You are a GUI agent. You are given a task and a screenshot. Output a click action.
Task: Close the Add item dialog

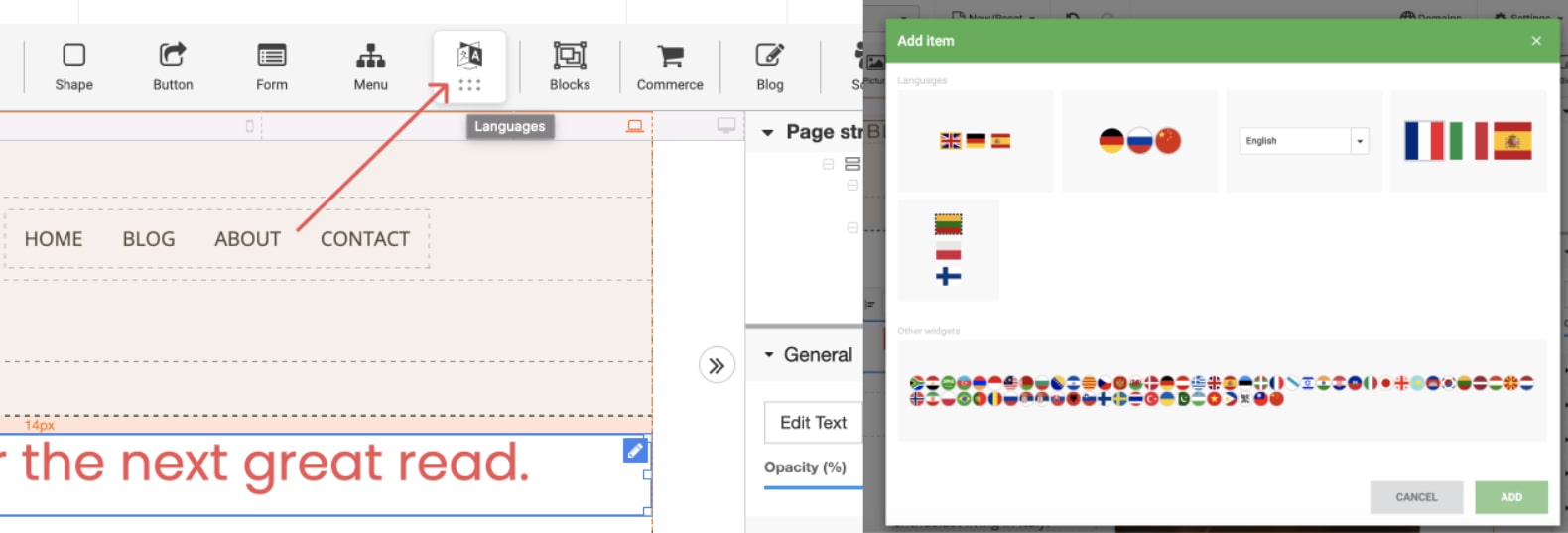coord(1536,41)
